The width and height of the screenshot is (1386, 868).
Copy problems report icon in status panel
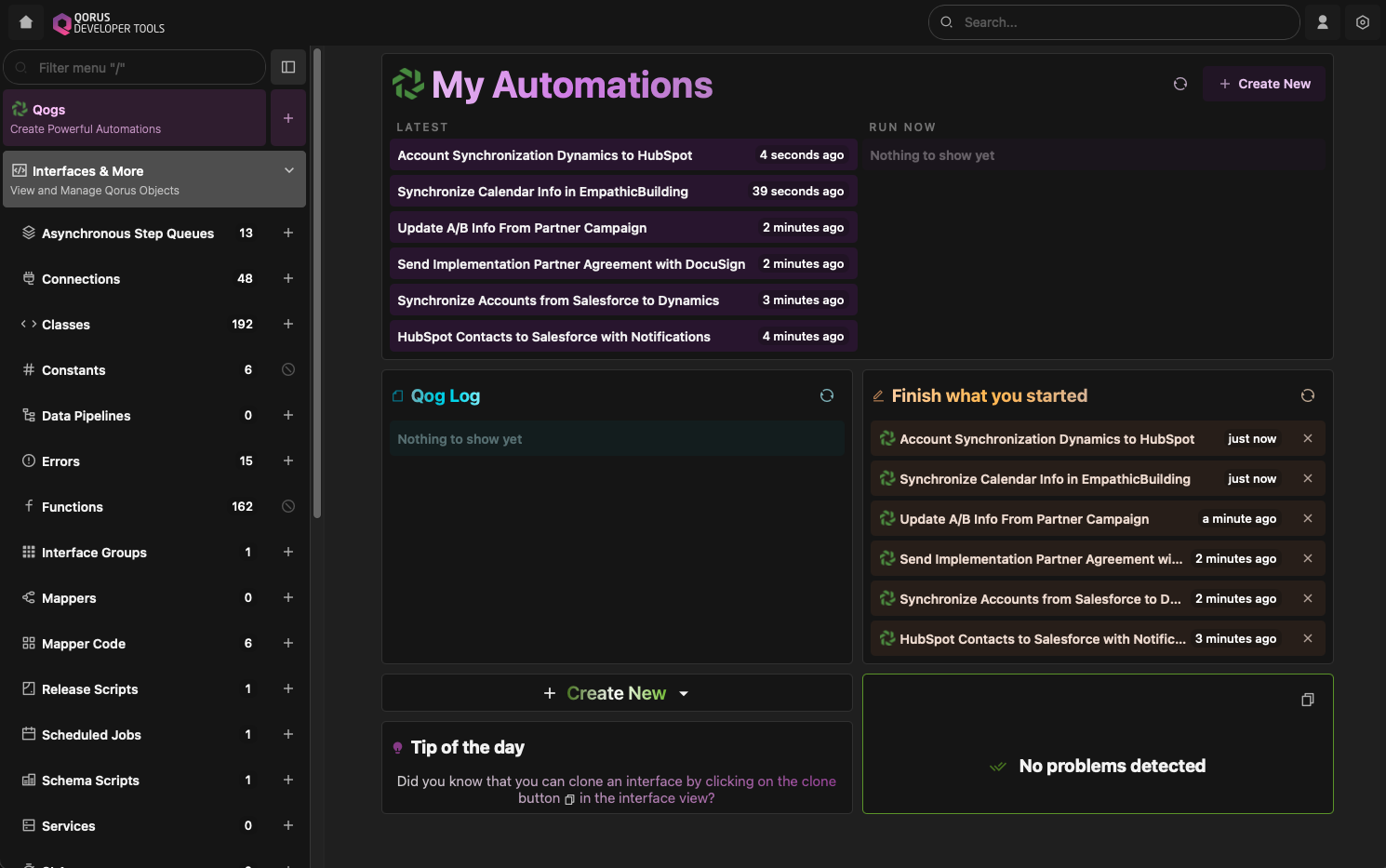click(1308, 700)
